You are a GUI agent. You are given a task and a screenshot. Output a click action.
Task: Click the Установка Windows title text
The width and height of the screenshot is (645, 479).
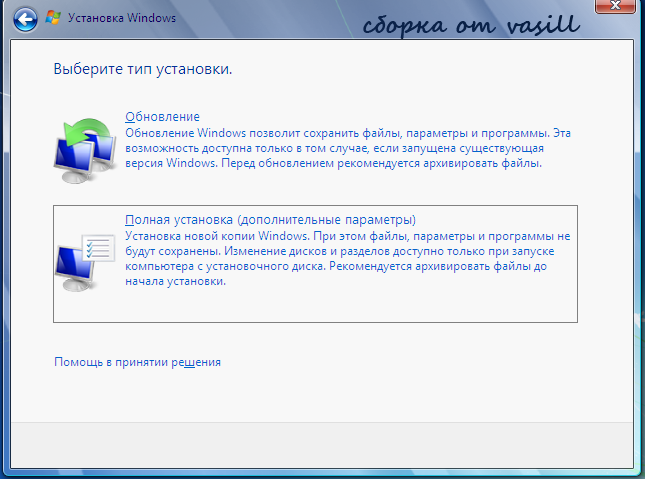pyautogui.click(x=122, y=18)
